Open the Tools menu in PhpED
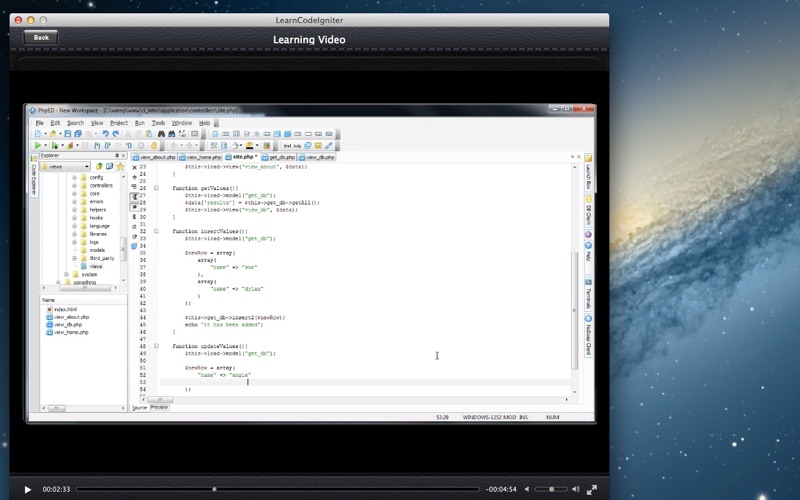Viewport: 800px width, 500px height. [158, 123]
